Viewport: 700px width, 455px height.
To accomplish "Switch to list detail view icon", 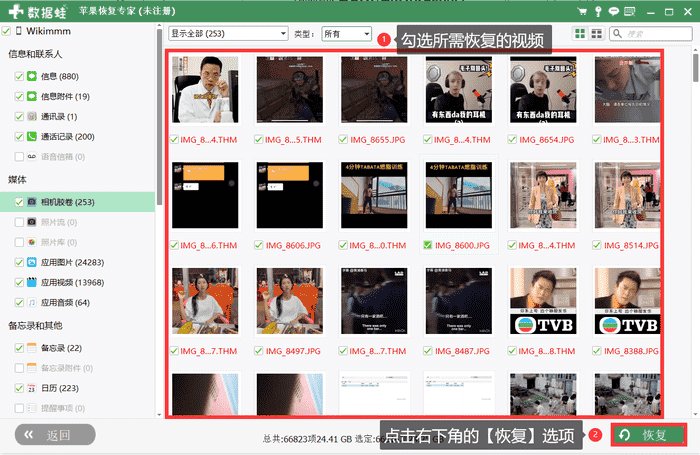I will coord(596,33).
